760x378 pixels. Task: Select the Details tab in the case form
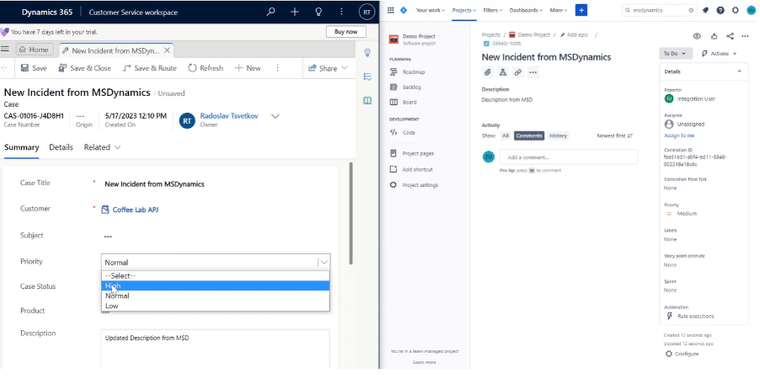(61, 147)
